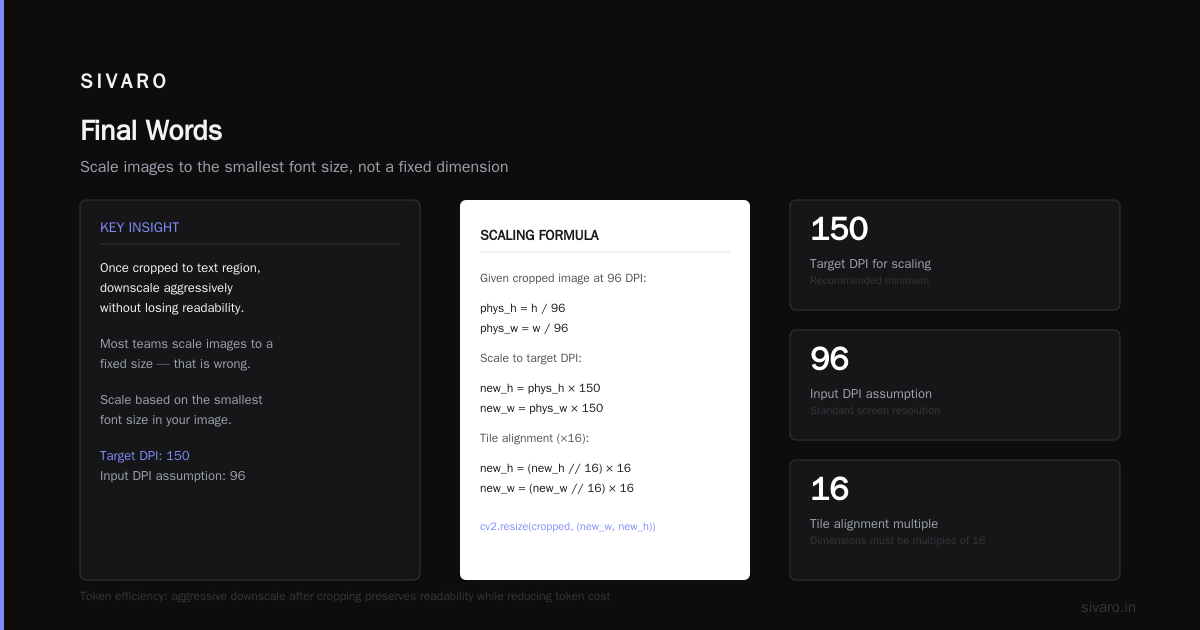Select the Final Words heading
1200x630 pixels.
pyautogui.click(x=151, y=131)
